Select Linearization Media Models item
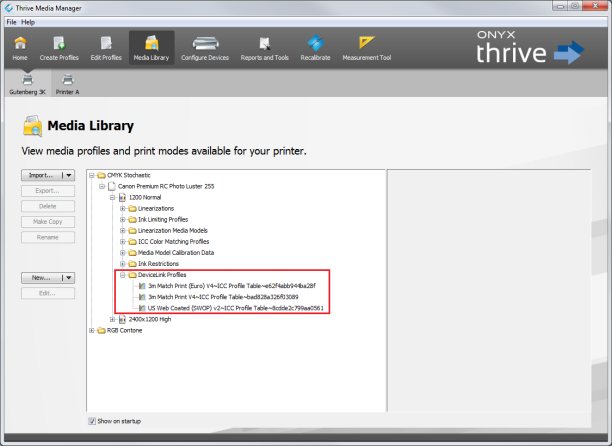612x446 pixels. 168,231
